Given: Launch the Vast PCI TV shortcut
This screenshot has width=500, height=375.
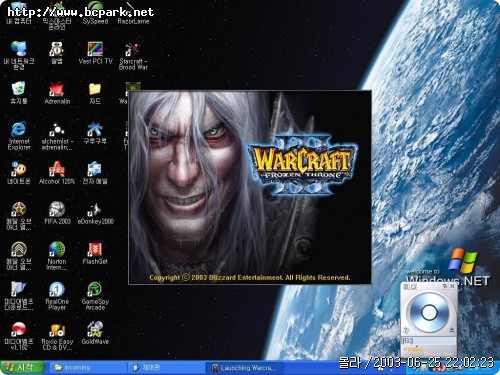Looking at the screenshot, I should pyautogui.click(x=95, y=53).
